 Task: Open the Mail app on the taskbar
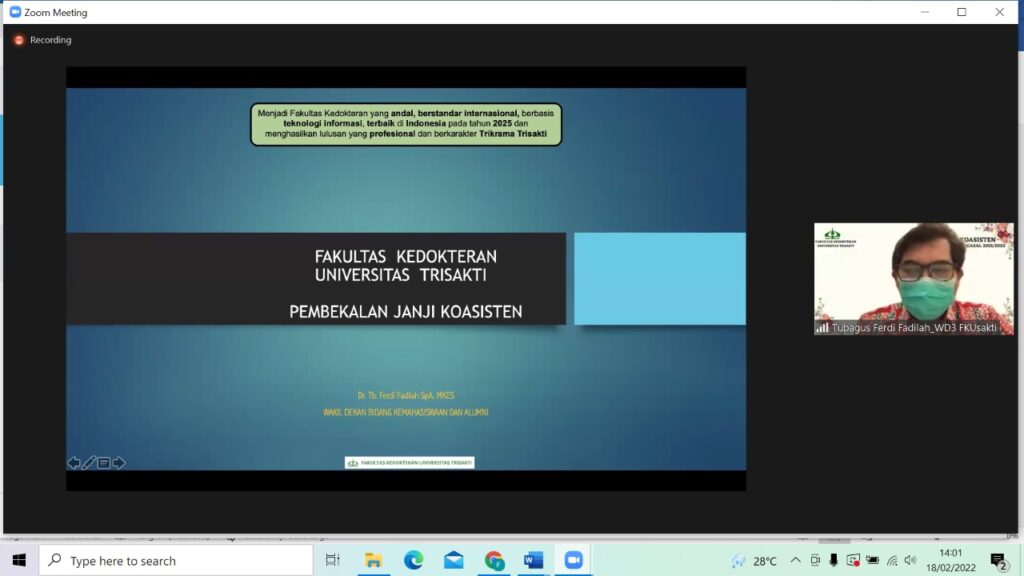454,560
